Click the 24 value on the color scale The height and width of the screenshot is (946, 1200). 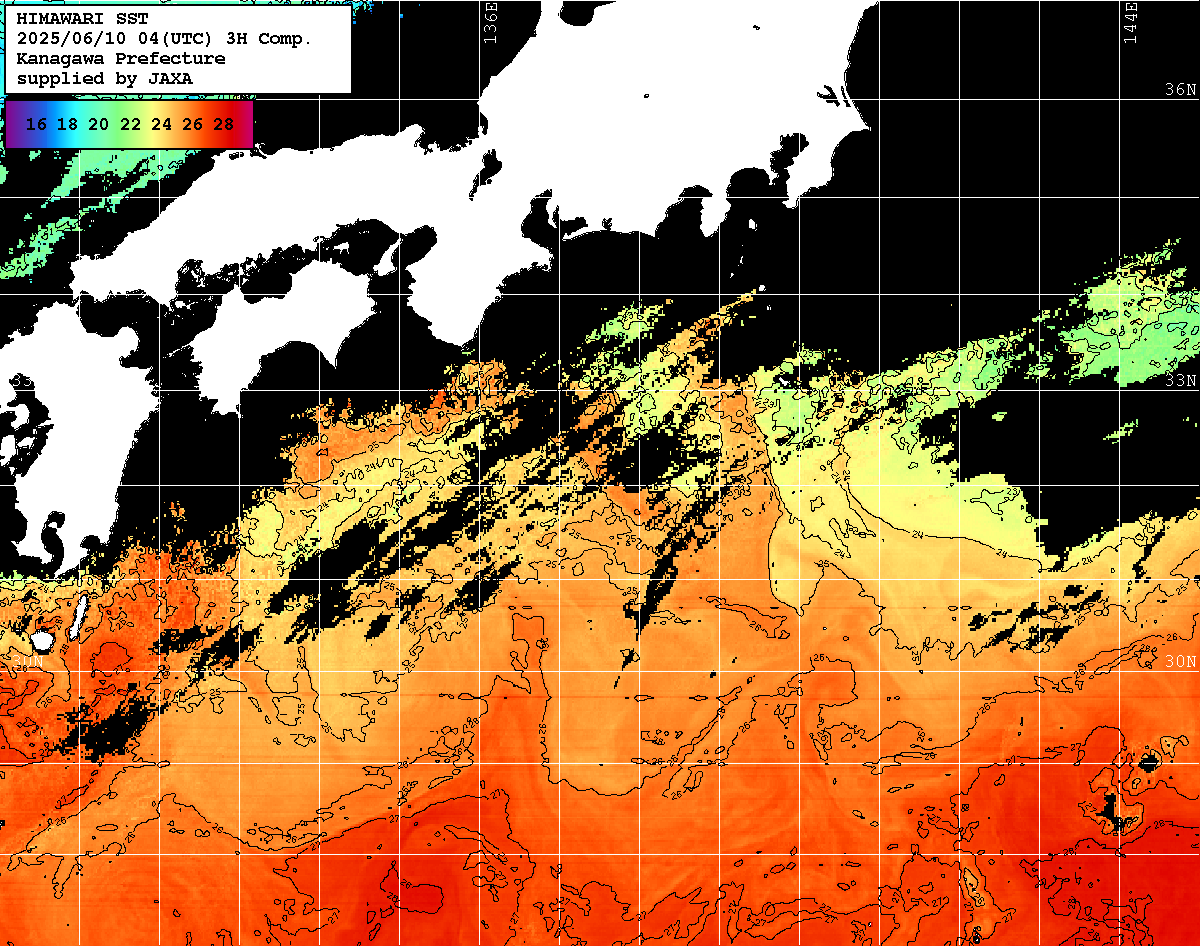[161, 124]
